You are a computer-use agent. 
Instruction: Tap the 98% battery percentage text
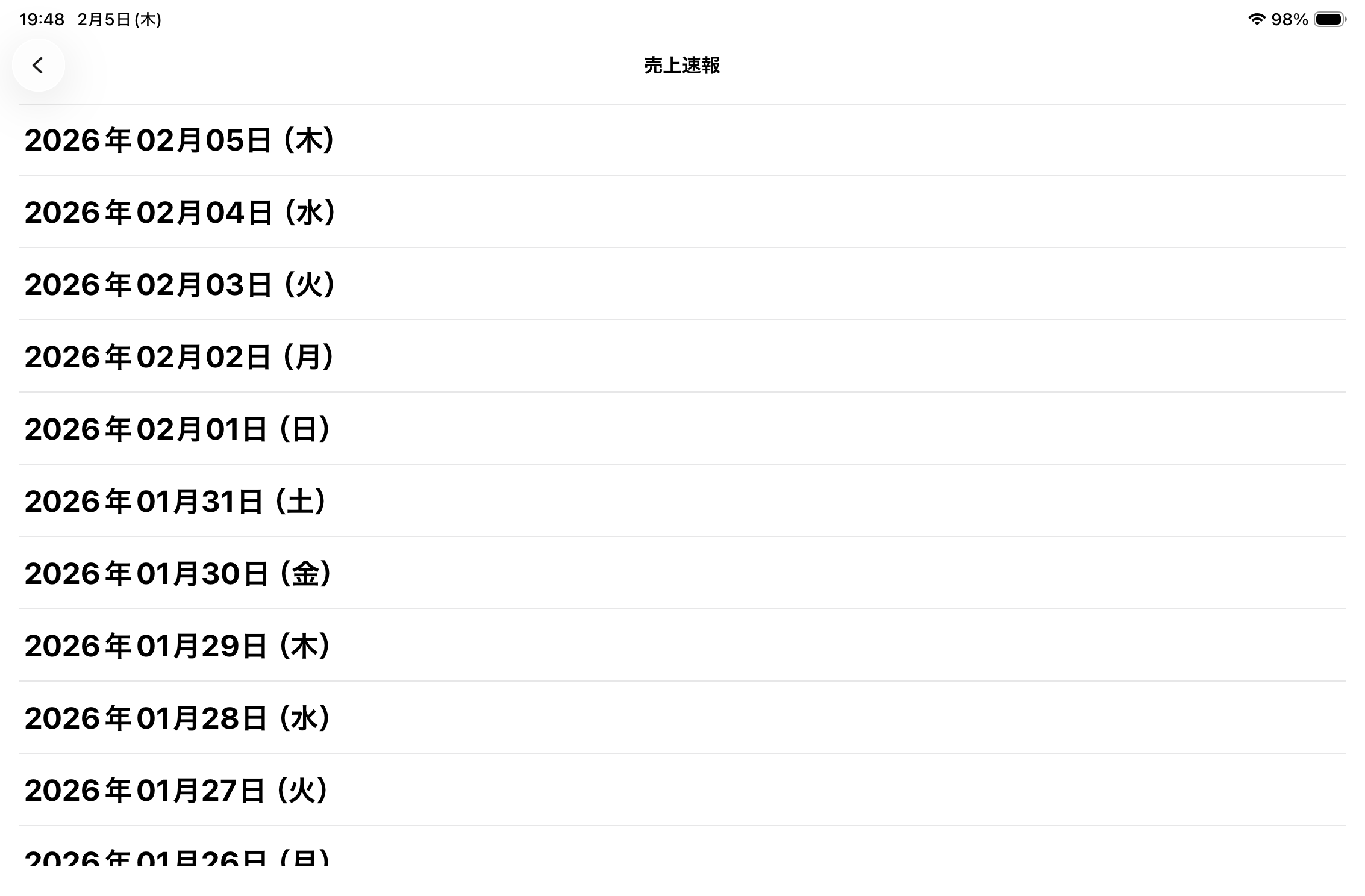(1289, 20)
